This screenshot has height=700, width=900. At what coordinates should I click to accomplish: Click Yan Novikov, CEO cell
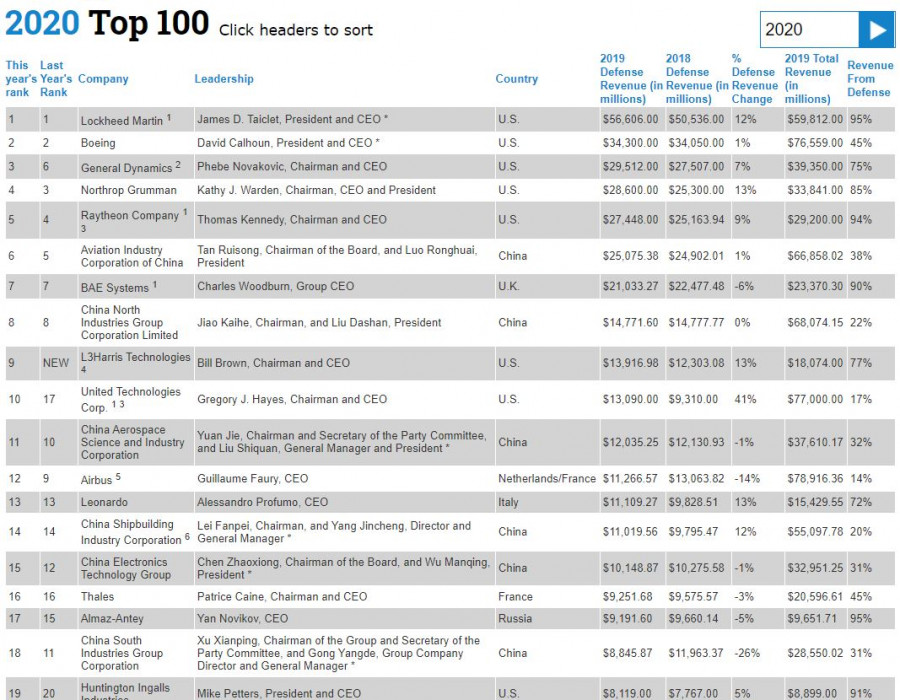(344, 619)
